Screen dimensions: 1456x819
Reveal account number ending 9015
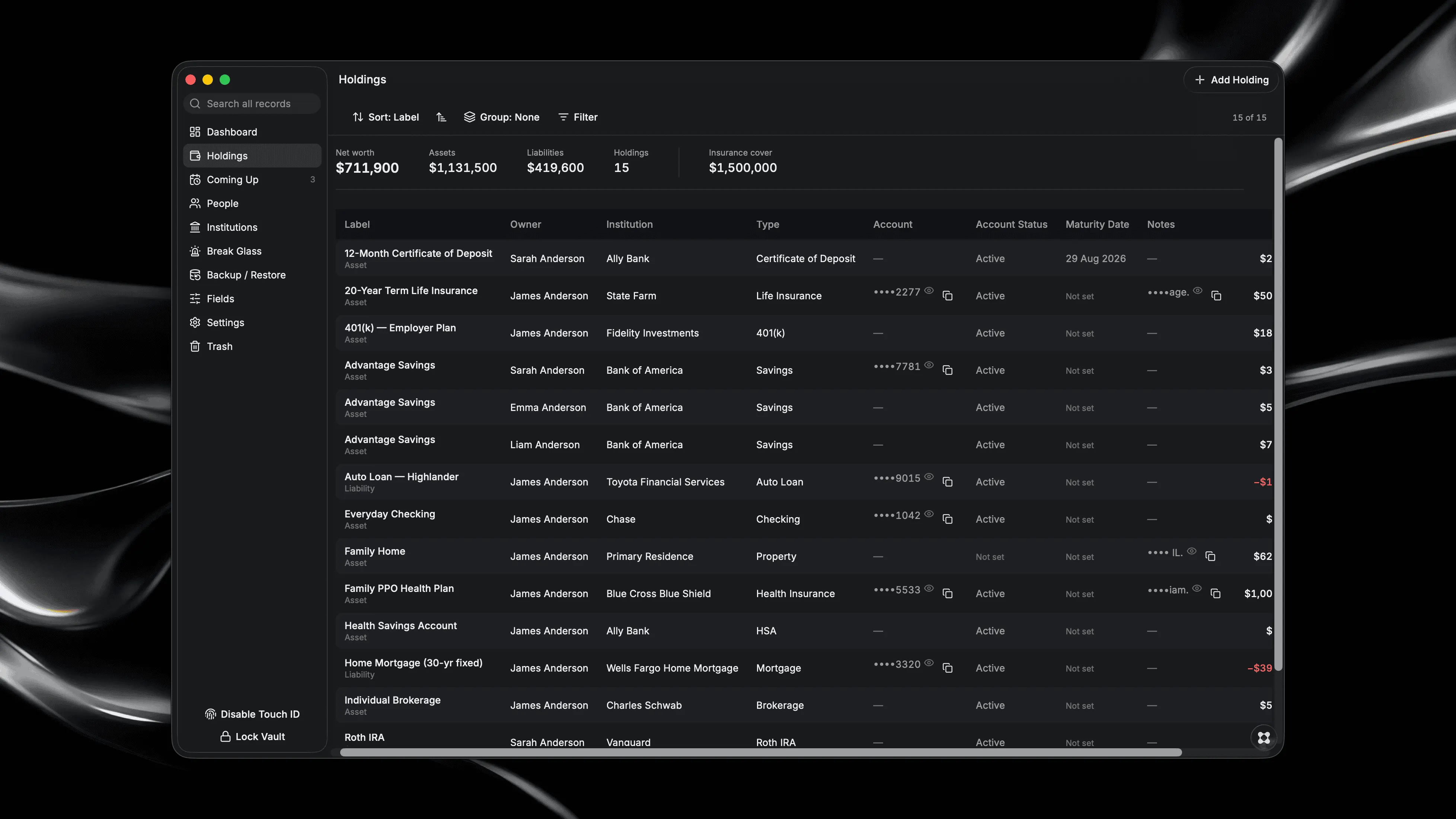tap(929, 477)
